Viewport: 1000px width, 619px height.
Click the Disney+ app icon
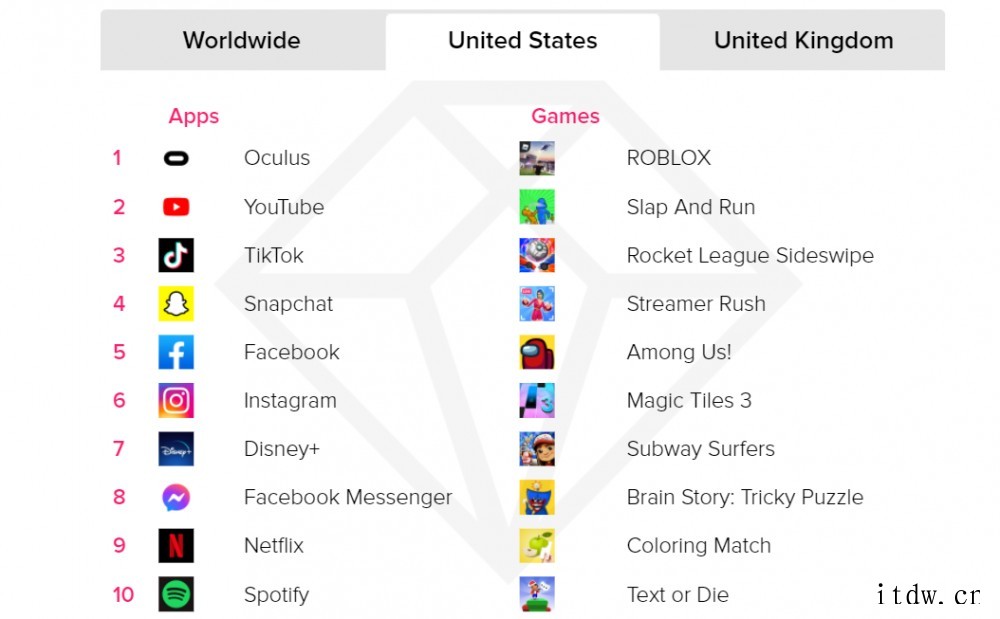click(176, 449)
